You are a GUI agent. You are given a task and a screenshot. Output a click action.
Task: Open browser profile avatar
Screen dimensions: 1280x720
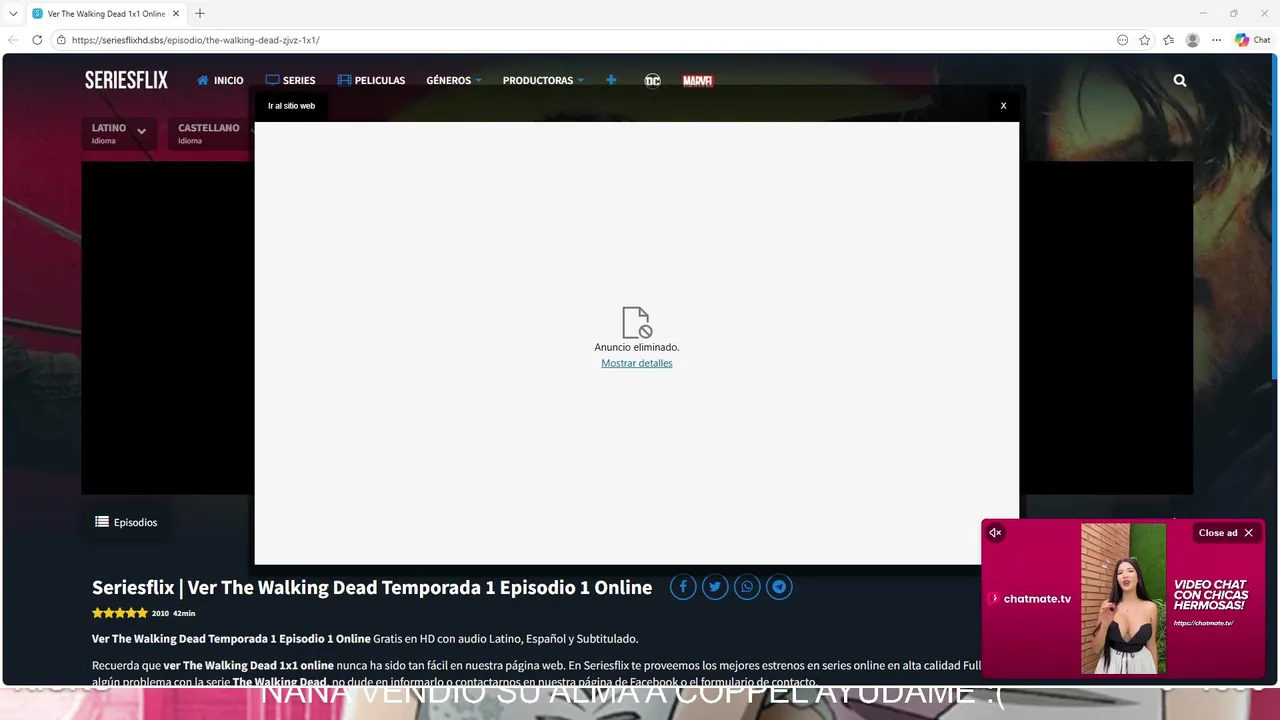point(1192,40)
